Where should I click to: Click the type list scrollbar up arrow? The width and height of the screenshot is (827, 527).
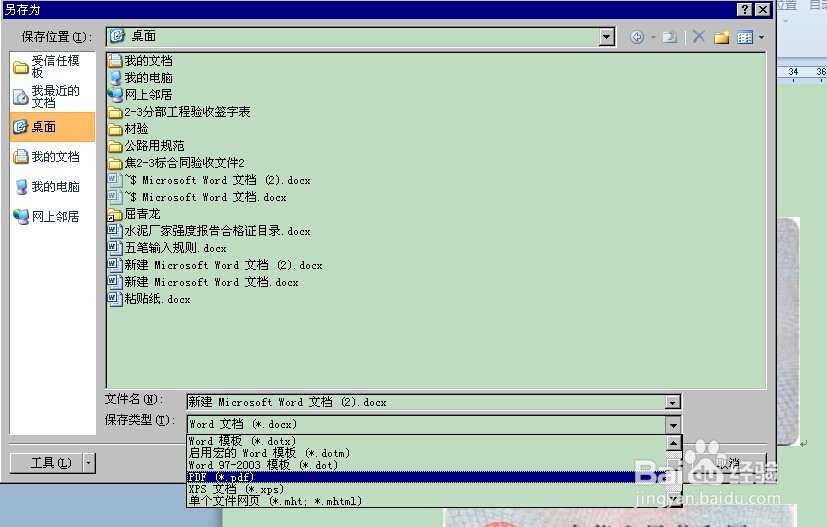tap(674, 443)
